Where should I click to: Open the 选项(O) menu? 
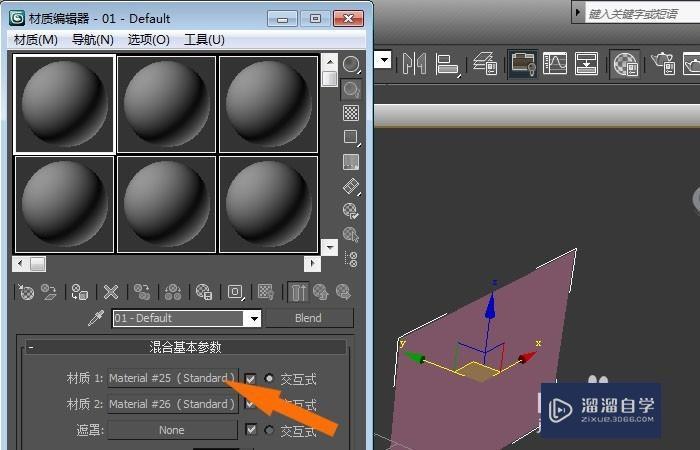(x=149, y=40)
